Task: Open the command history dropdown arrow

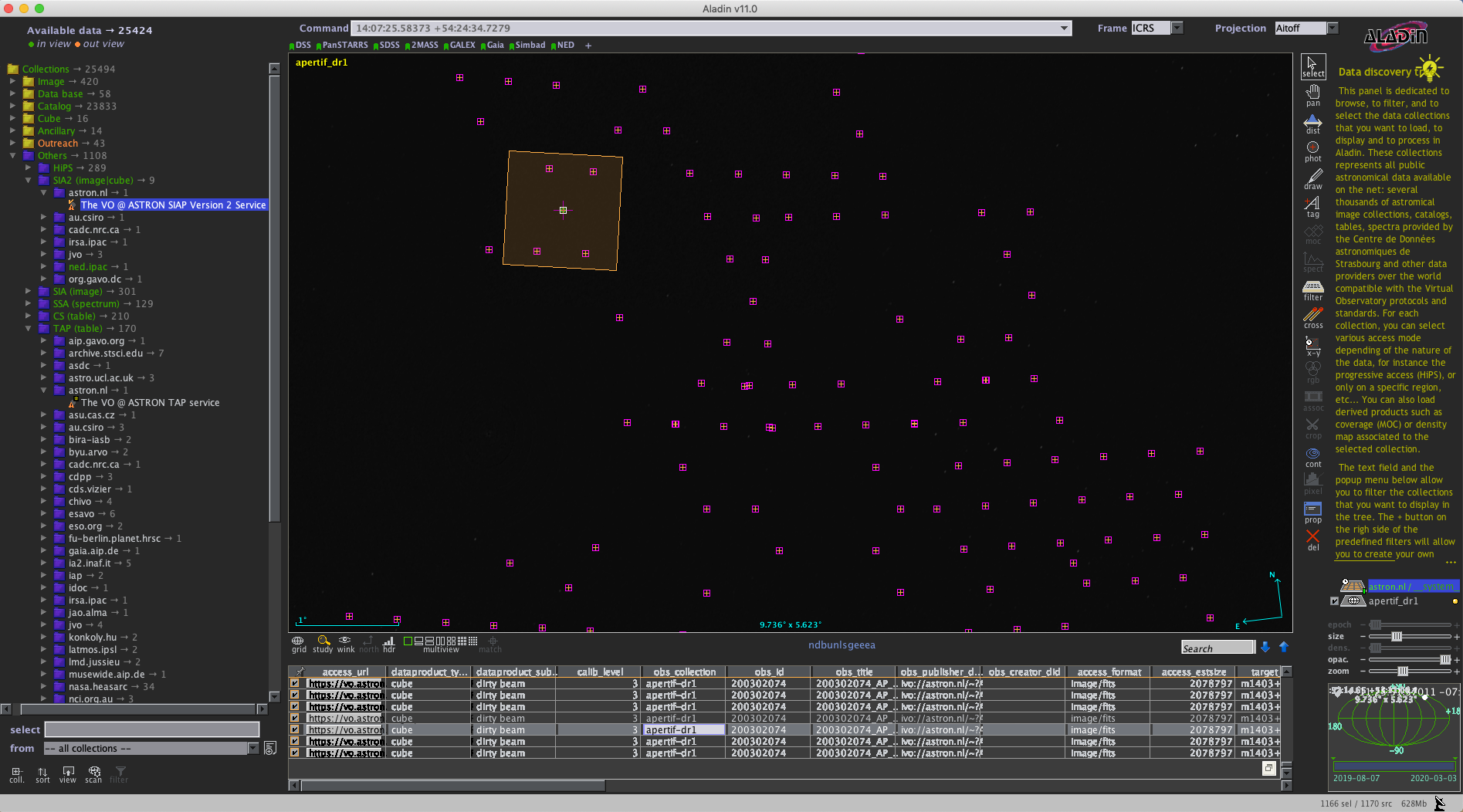Action: coord(1065,29)
